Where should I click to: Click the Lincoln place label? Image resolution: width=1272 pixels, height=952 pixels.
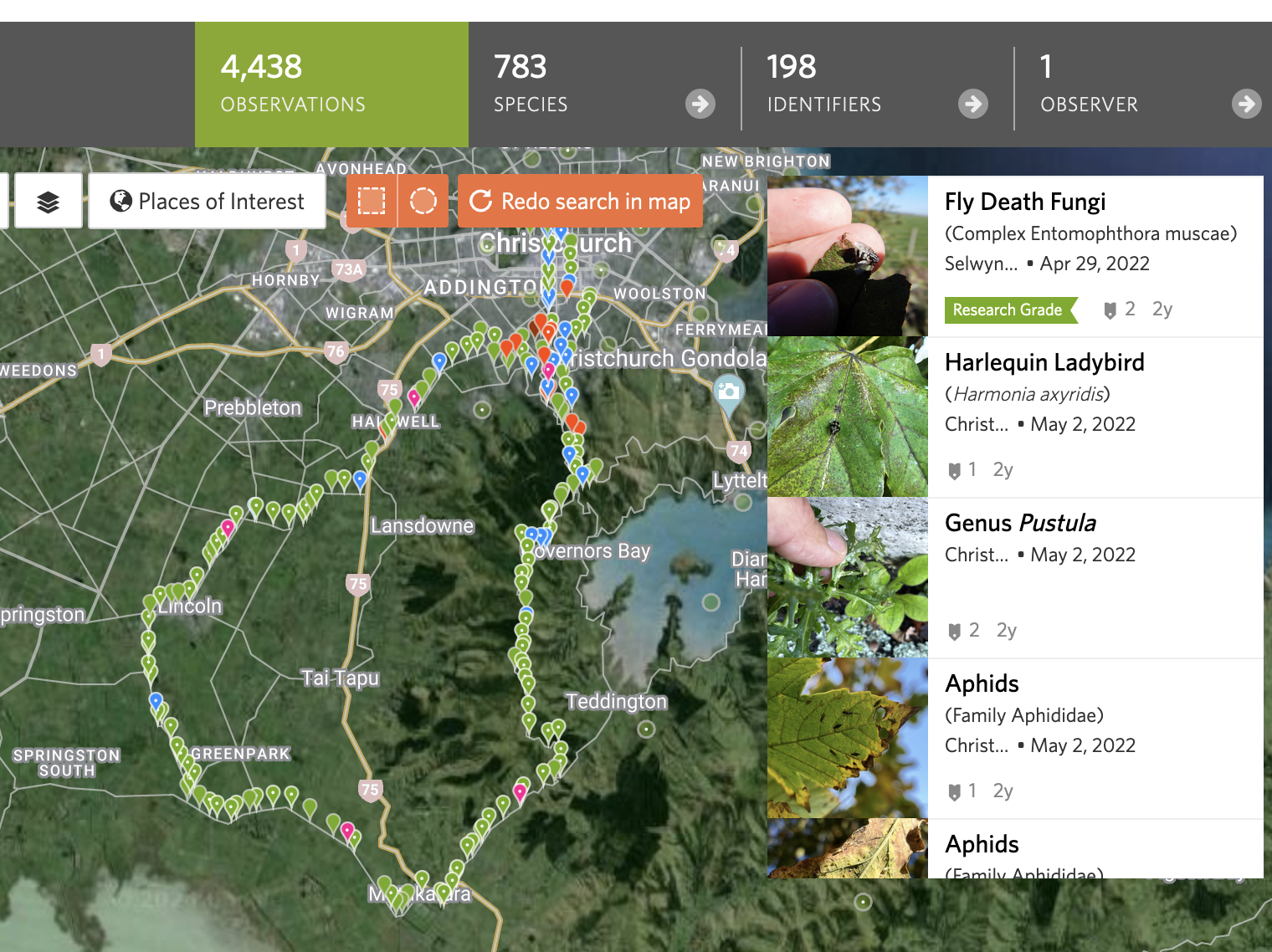(190, 606)
